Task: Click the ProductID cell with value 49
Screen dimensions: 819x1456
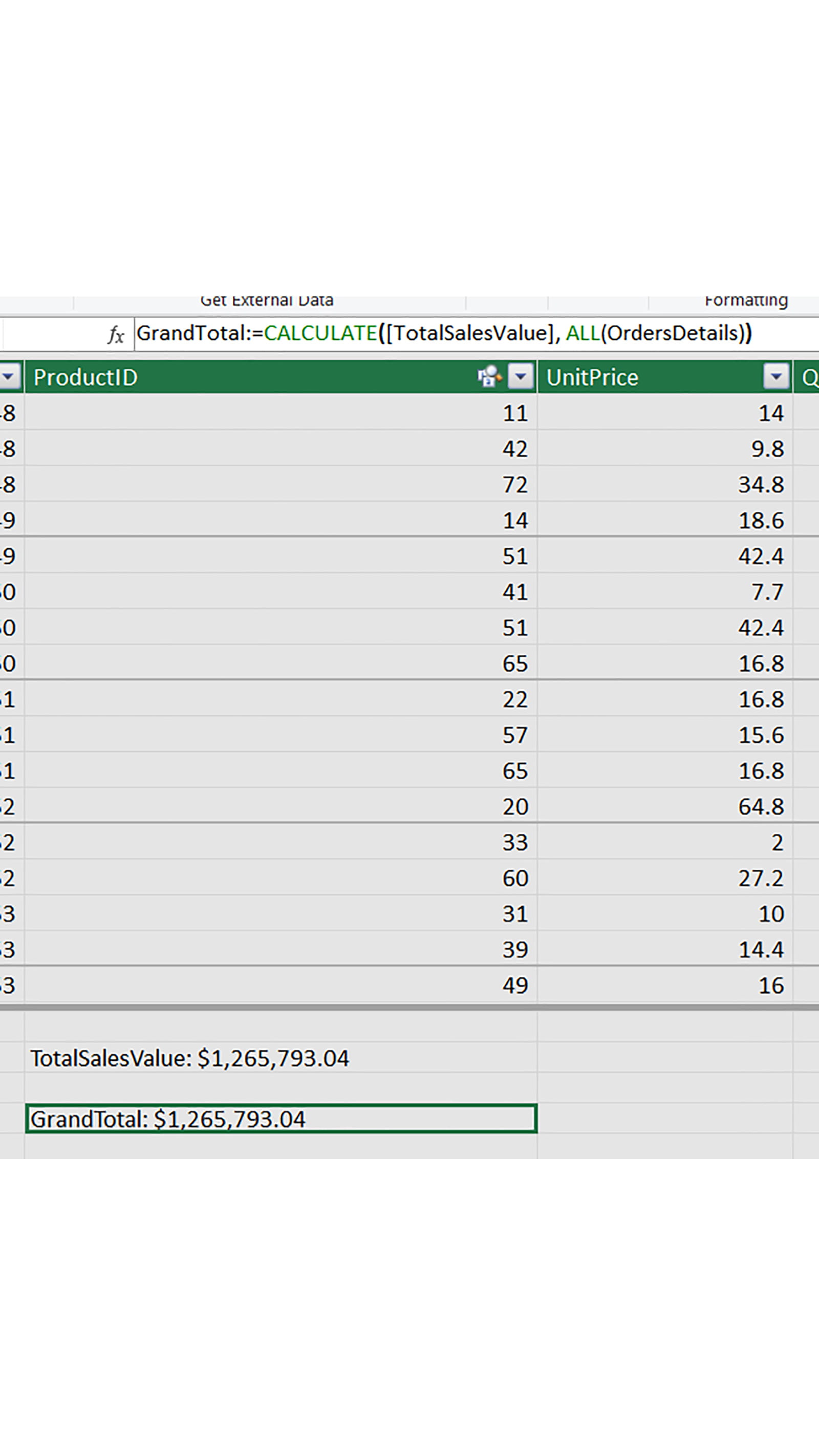Action: tap(281, 985)
